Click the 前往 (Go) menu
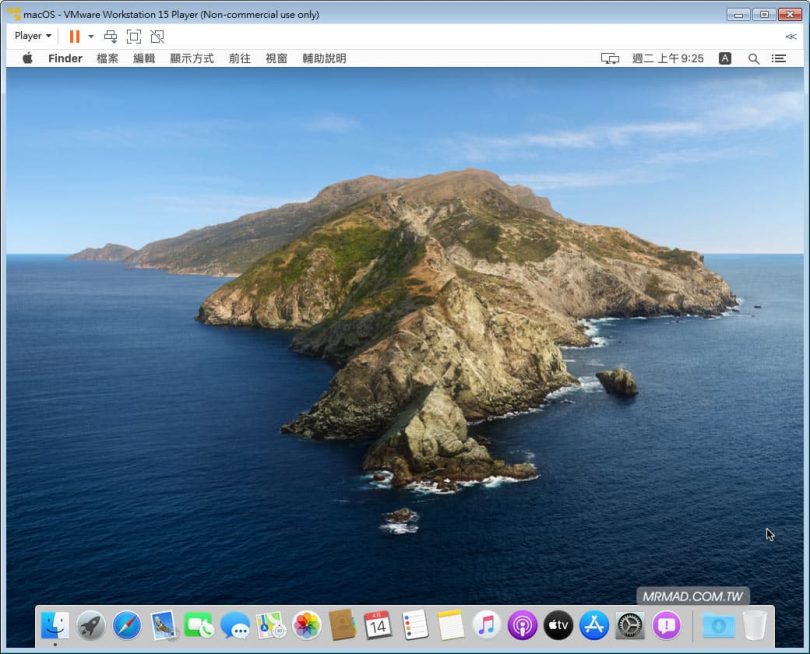 click(240, 59)
